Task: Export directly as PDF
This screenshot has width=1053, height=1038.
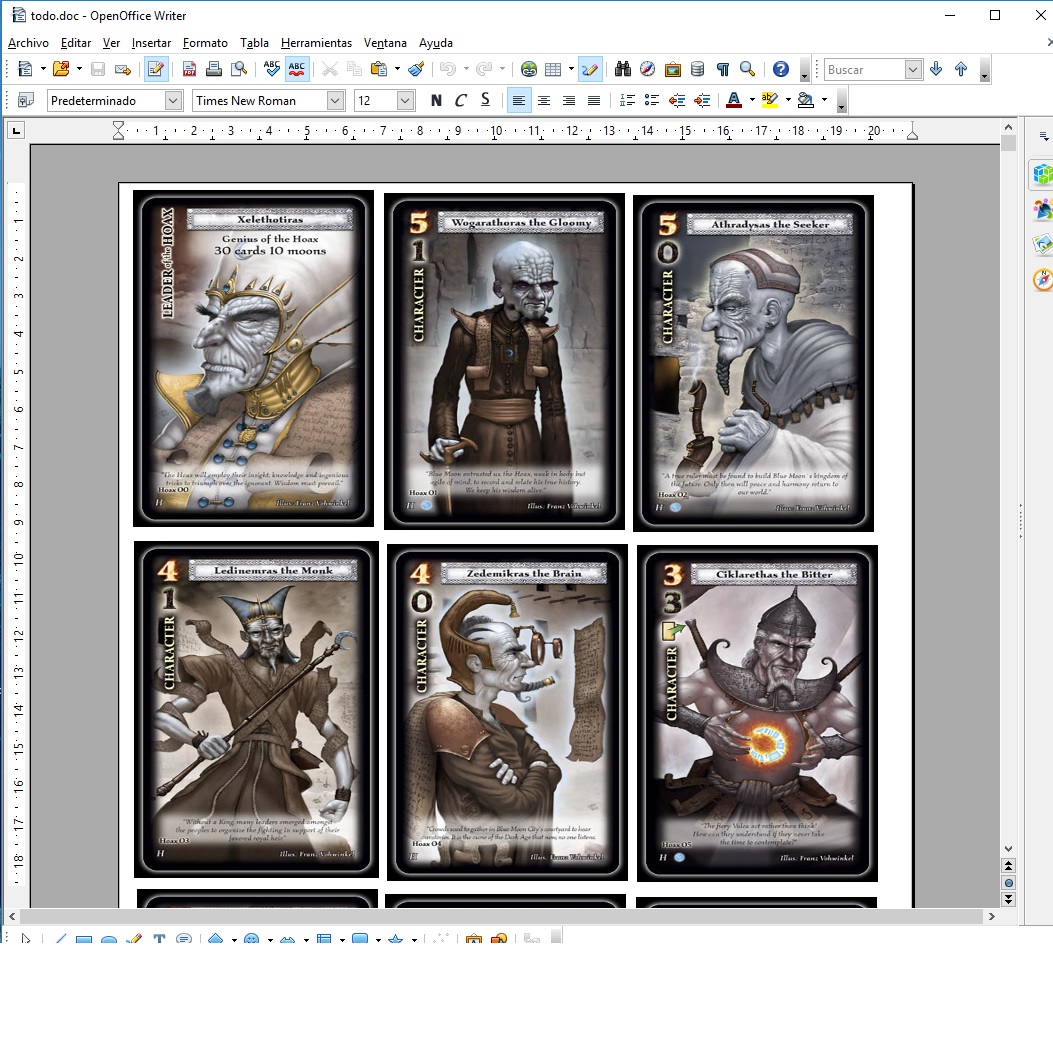Action: point(189,69)
